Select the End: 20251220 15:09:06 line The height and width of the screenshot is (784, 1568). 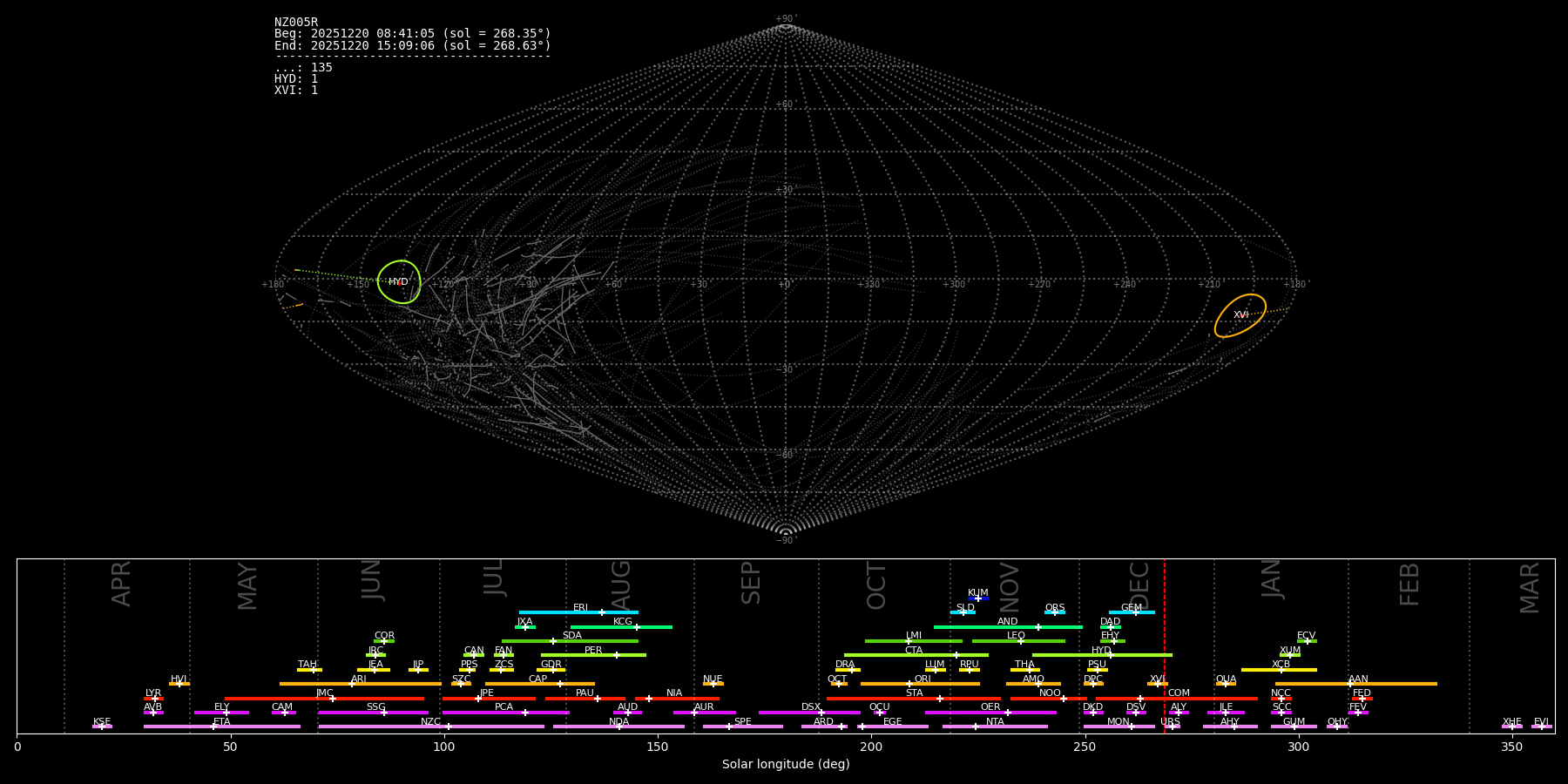[413, 45]
